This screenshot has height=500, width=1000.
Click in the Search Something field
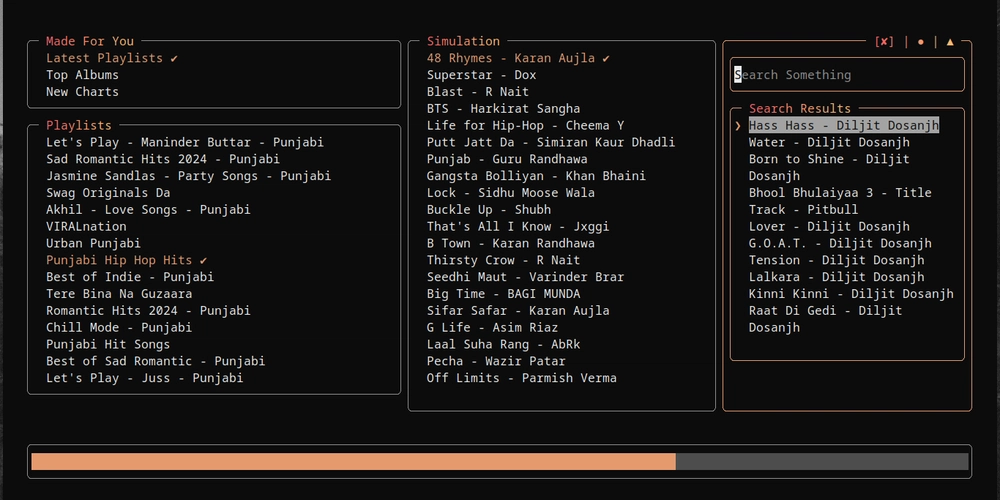[x=847, y=75]
